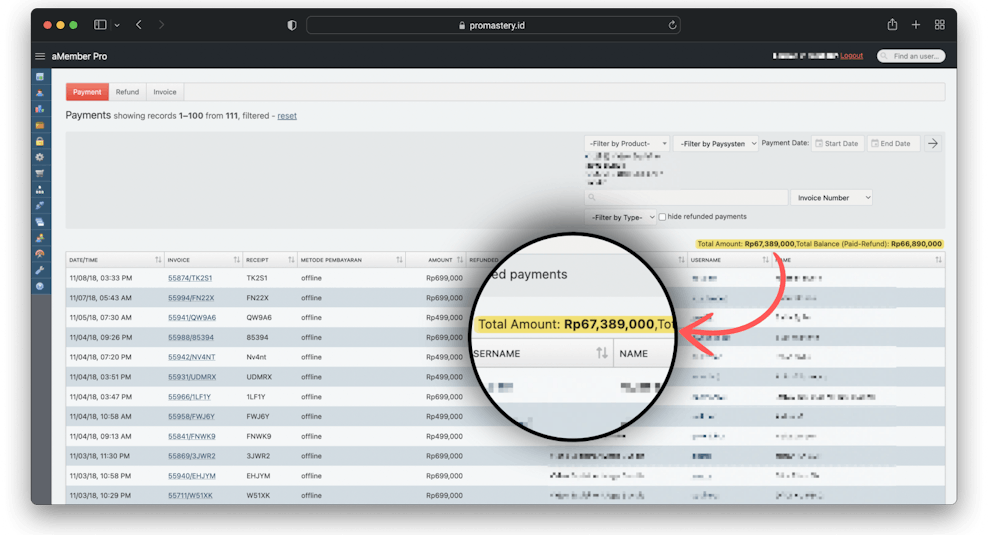Click Safari privacy shield icon
The width and height of the screenshot is (988, 535).
pos(292,25)
